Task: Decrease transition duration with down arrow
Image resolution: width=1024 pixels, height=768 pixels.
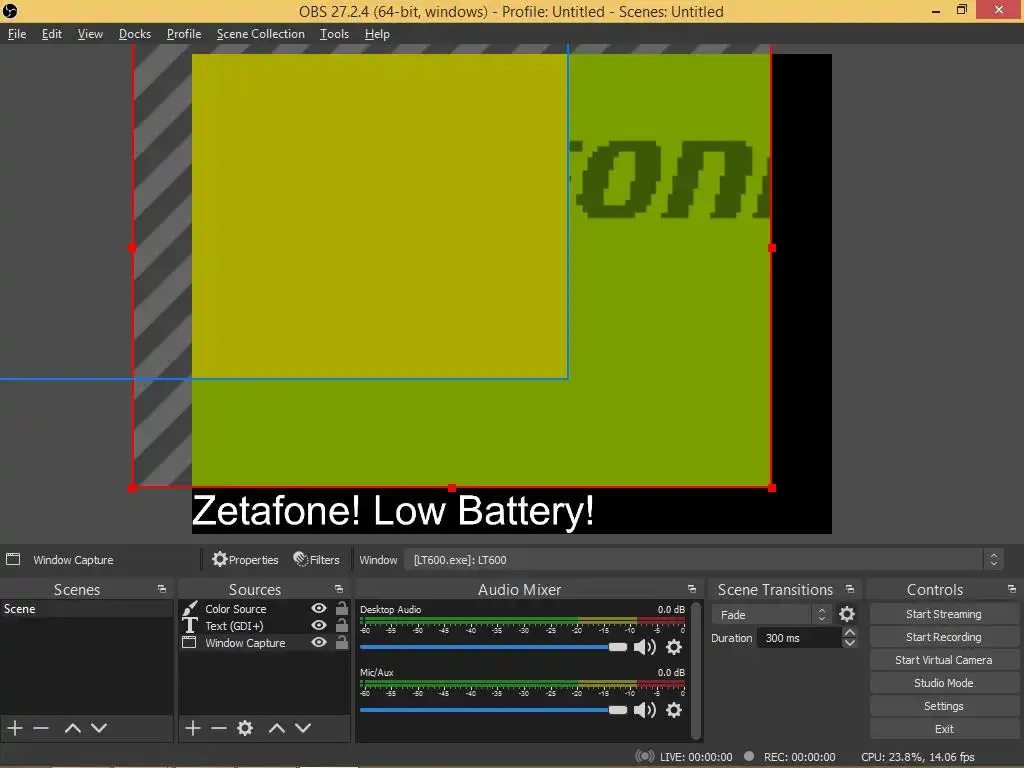Action: point(849,643)
